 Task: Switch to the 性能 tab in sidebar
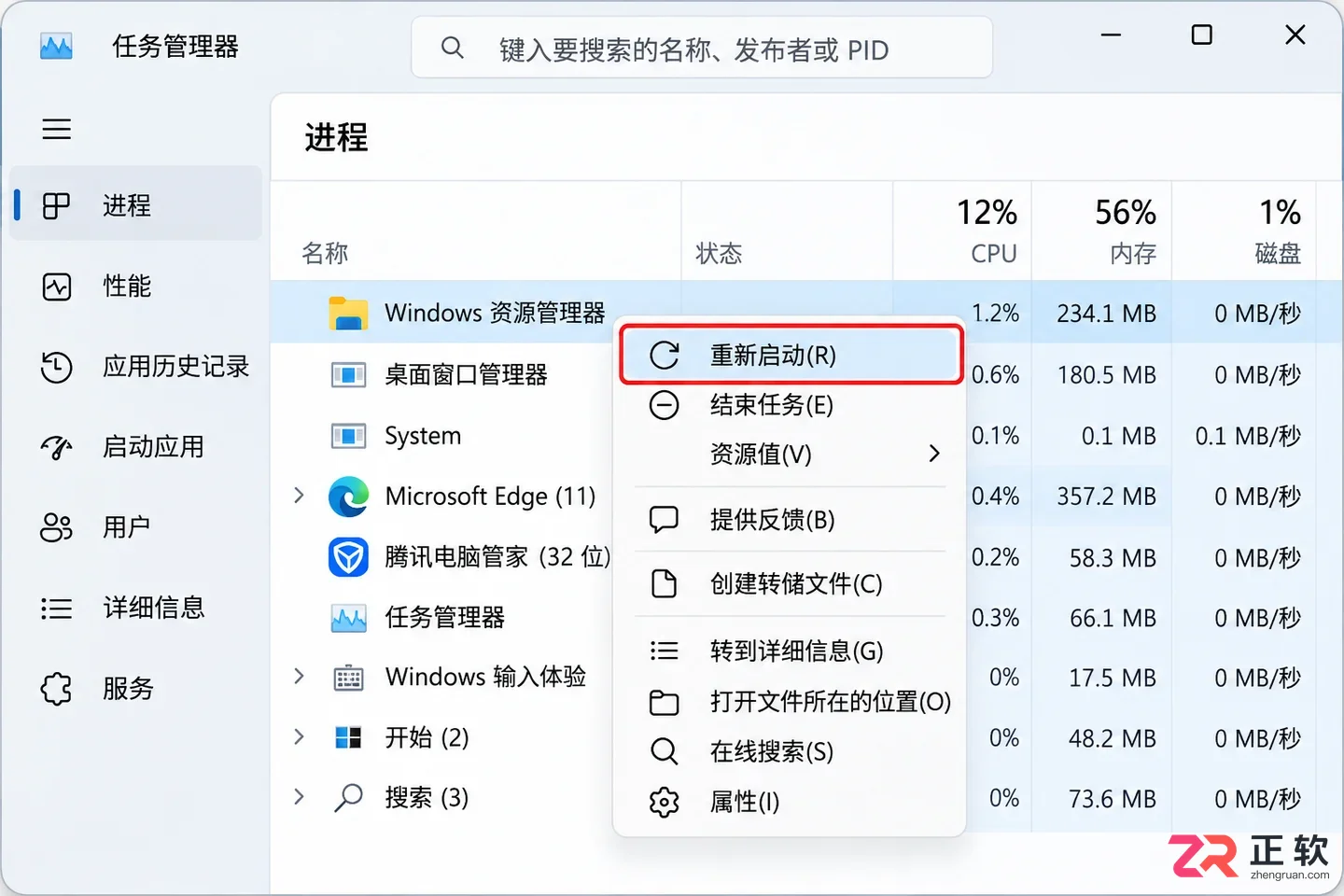136,286
